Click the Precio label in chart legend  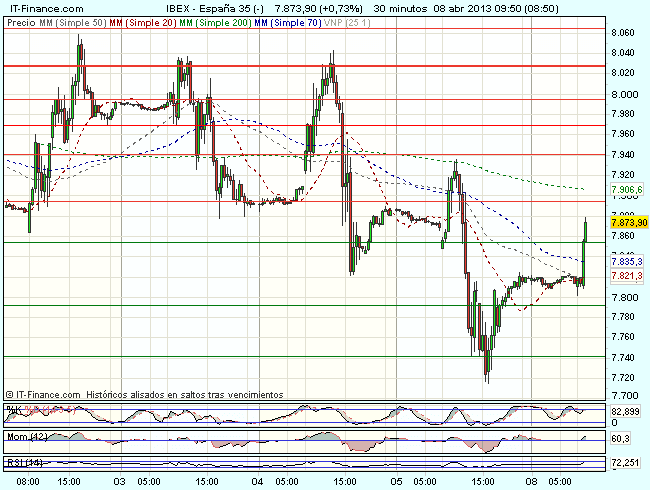18,21
